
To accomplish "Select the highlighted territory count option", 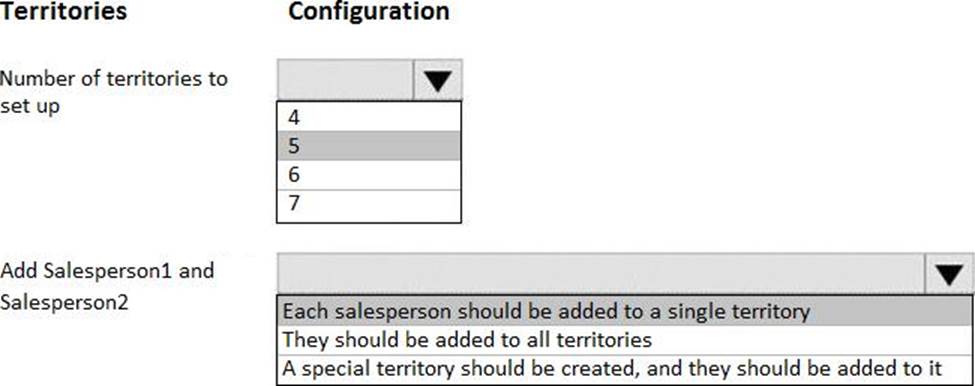I will coord(369,145).
